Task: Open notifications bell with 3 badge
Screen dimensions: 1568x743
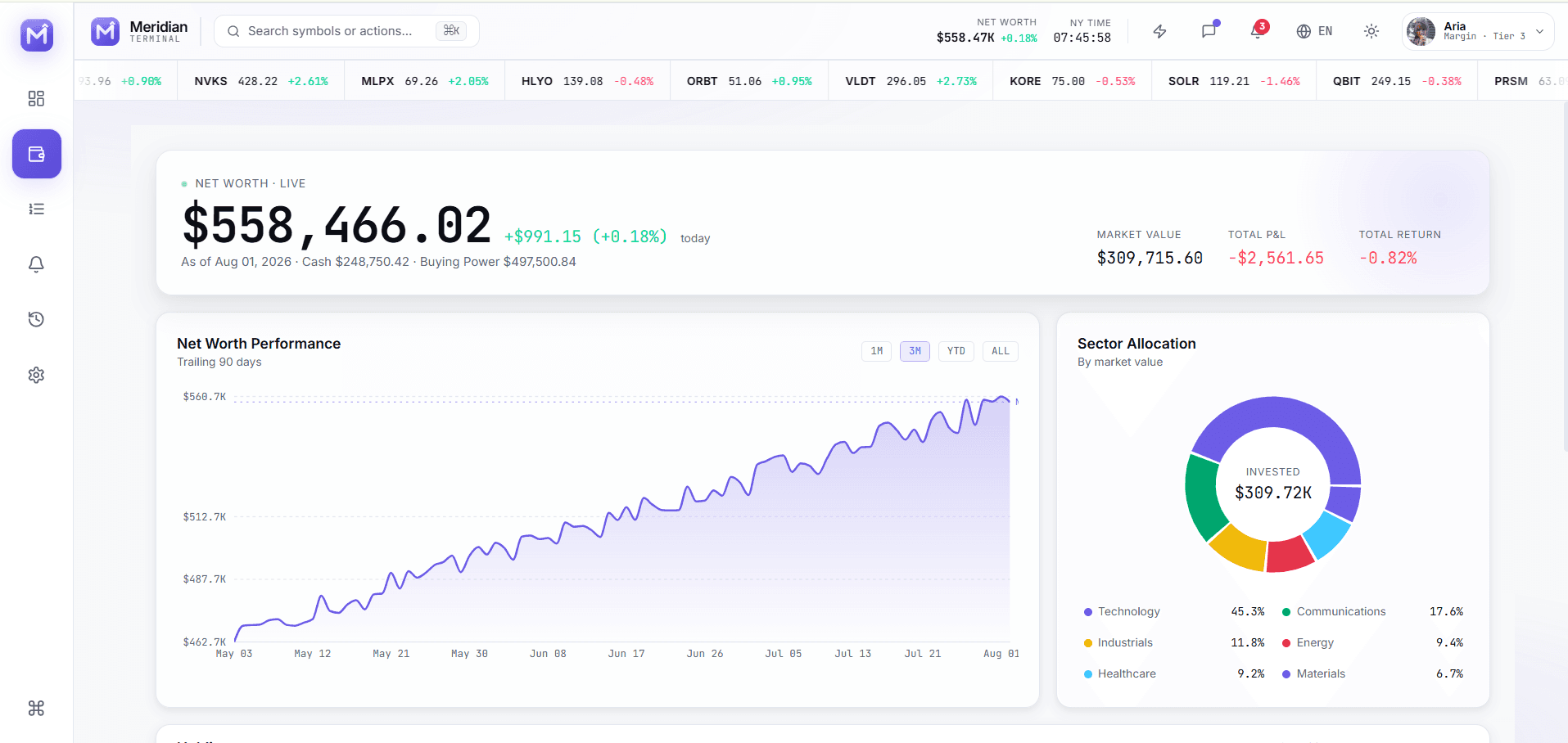Action: click(1258, 32)
